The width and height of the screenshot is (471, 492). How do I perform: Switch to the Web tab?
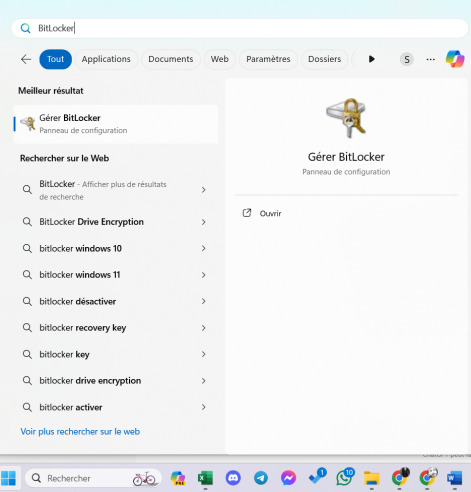(x=219, y=59)
